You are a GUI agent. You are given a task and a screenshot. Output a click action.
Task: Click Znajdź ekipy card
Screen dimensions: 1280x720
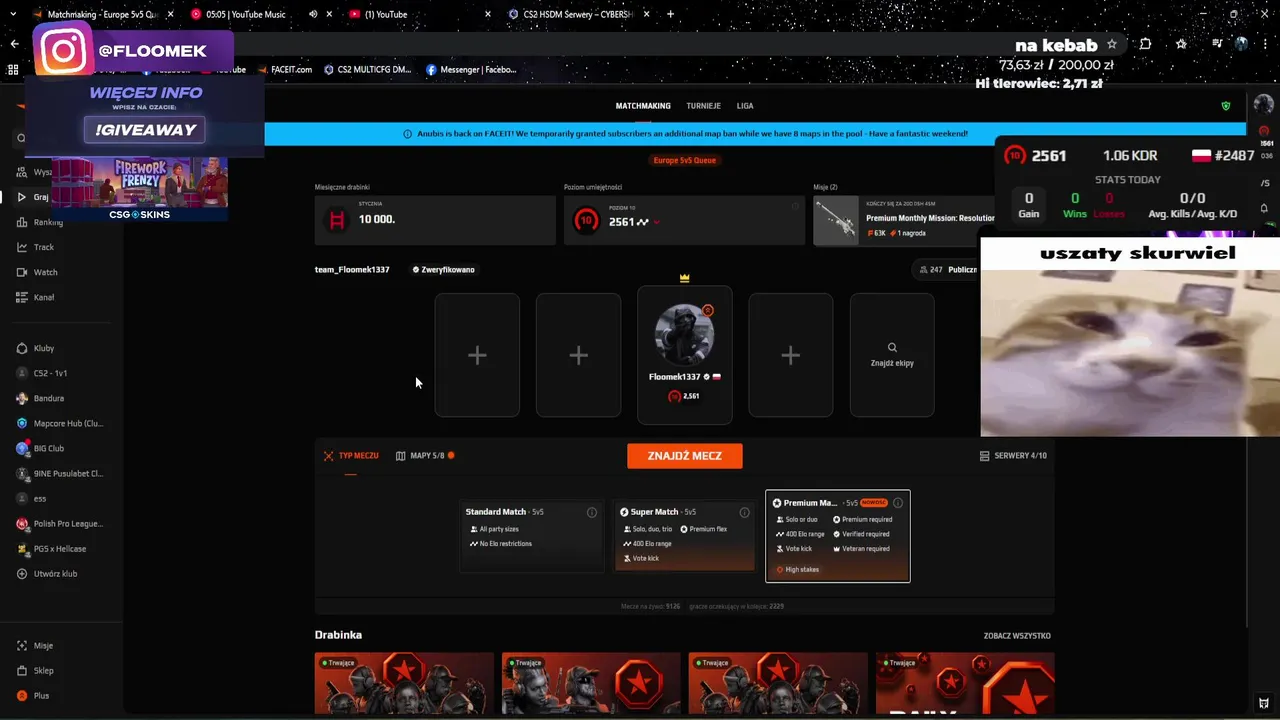click(892, 355)
